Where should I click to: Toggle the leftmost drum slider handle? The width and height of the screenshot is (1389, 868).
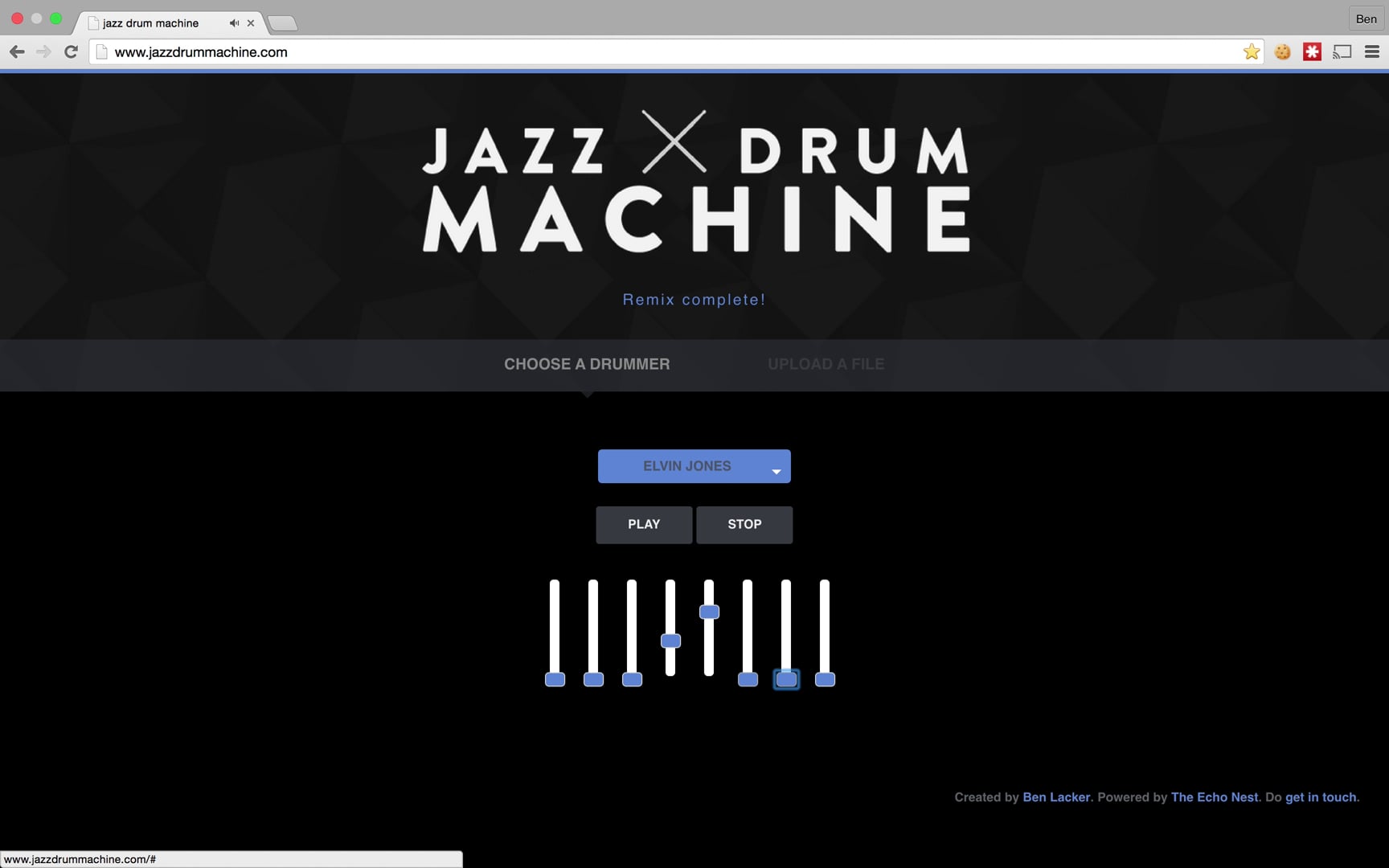[x=555, y=679]
